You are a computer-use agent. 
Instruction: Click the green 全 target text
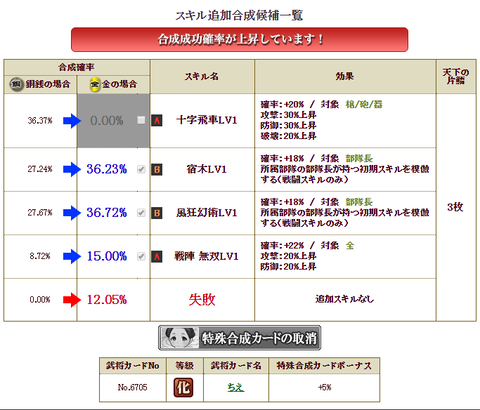coord(350,246)
